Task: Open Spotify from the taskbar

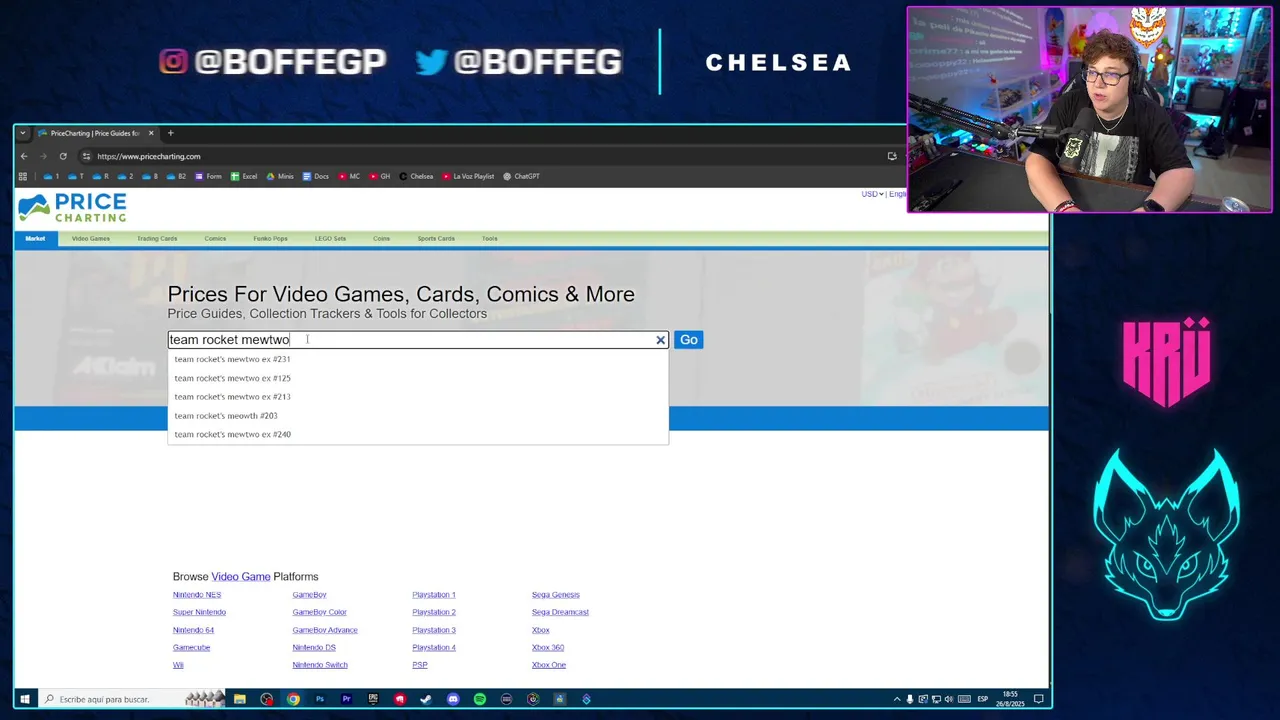Action: point(480,699)
